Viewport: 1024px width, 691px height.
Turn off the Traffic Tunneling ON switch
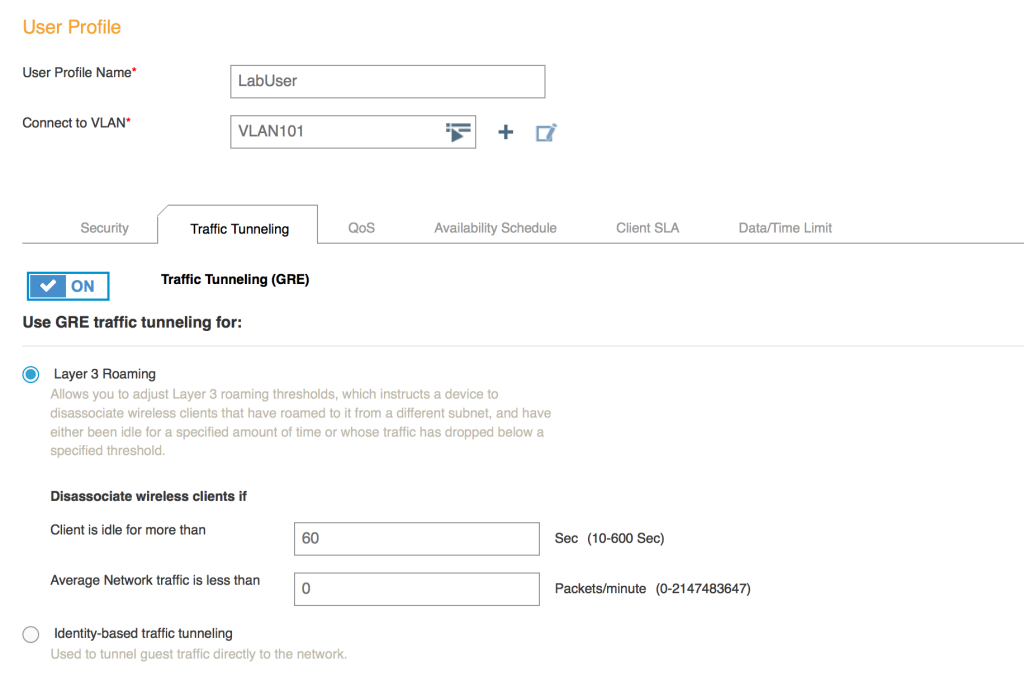tap(68, 286)
